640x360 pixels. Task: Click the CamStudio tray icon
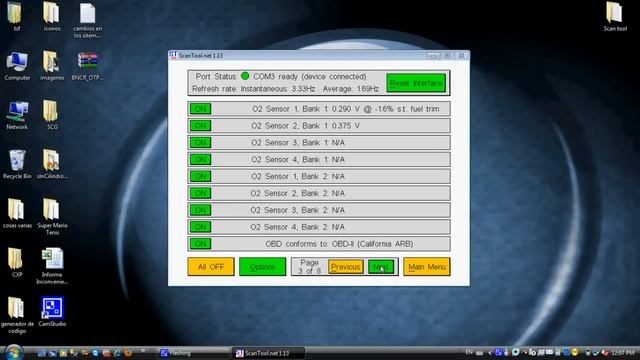tap(498, 352)
